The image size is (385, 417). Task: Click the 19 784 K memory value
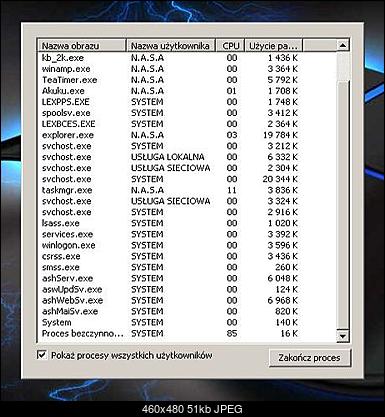[280, 135]
